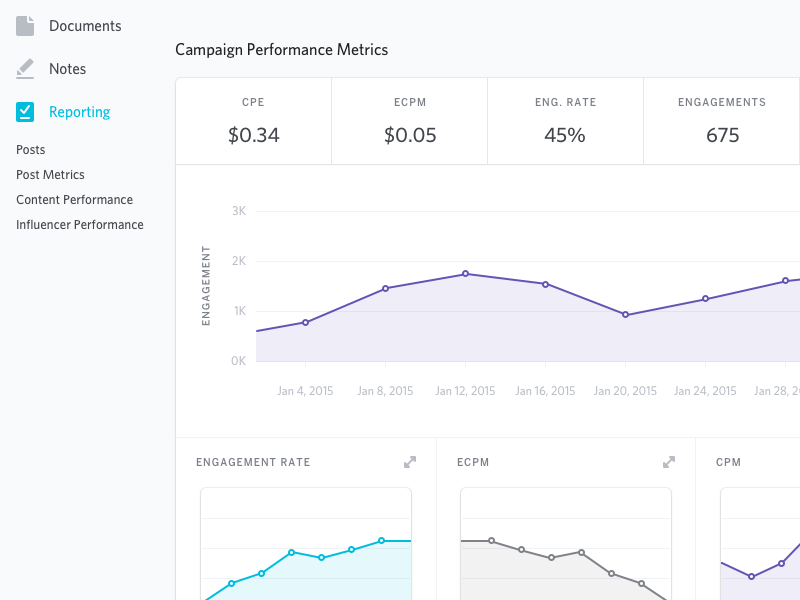Viewport: 800px width, 600px height.
Task: Select Reporting in the sidebar
Action: [79, 112]
